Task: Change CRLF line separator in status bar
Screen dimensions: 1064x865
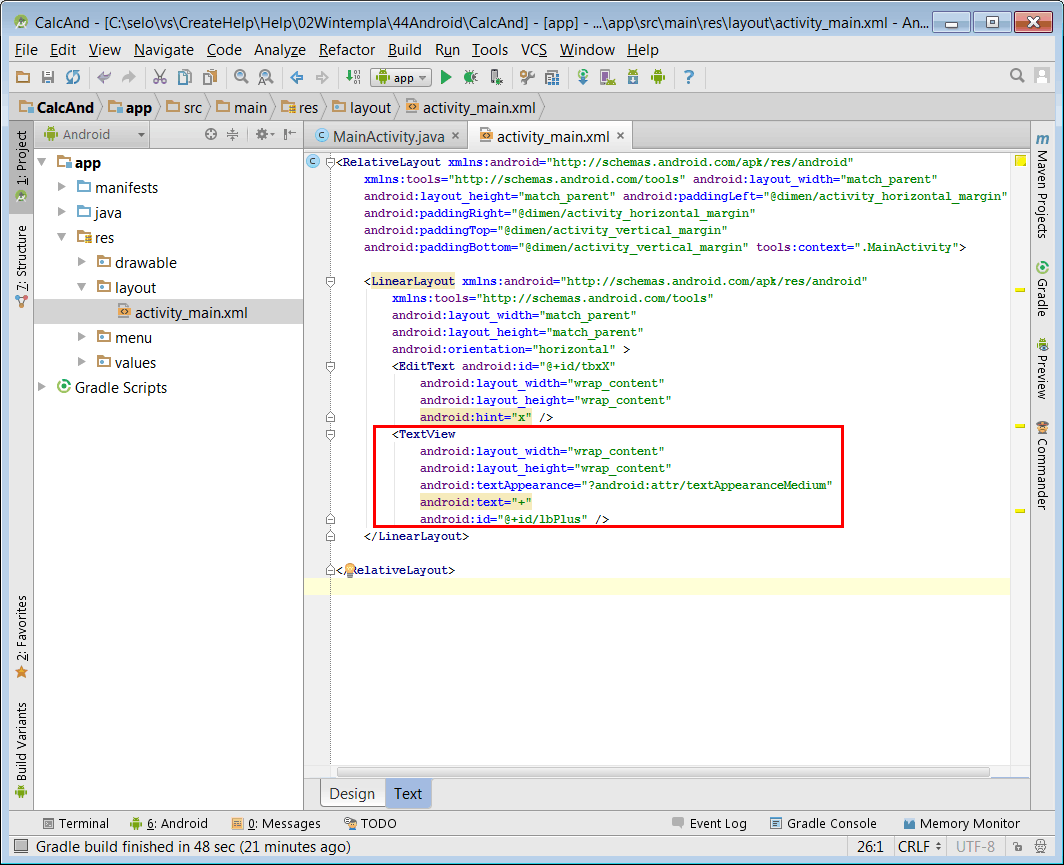Action: tap(919, 847)
